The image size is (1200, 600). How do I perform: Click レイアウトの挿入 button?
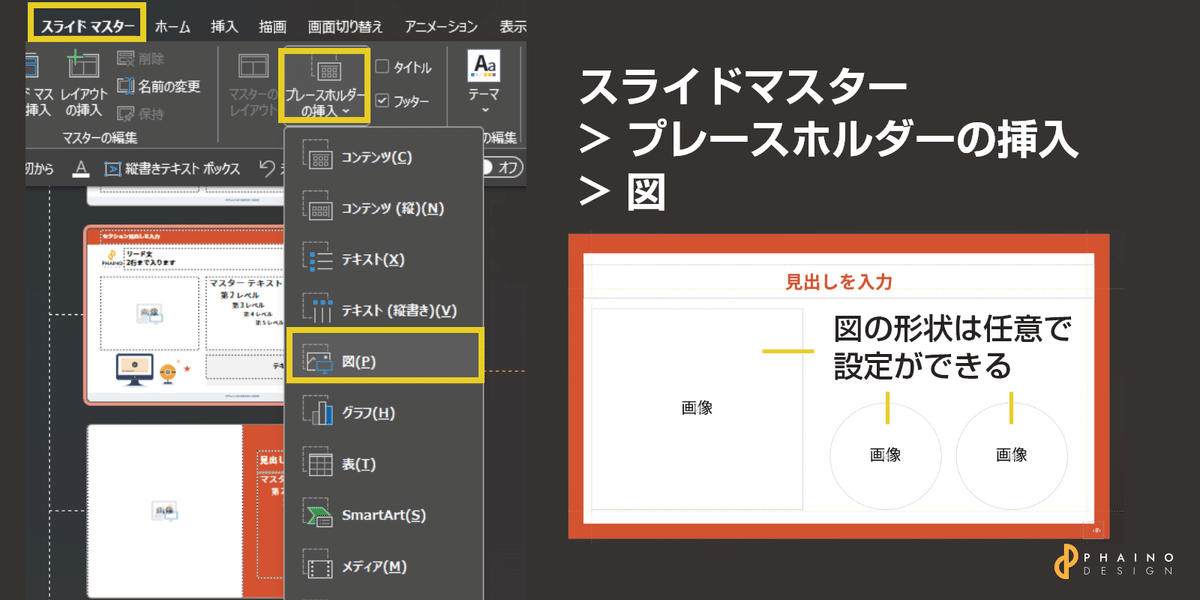[82, 85]
